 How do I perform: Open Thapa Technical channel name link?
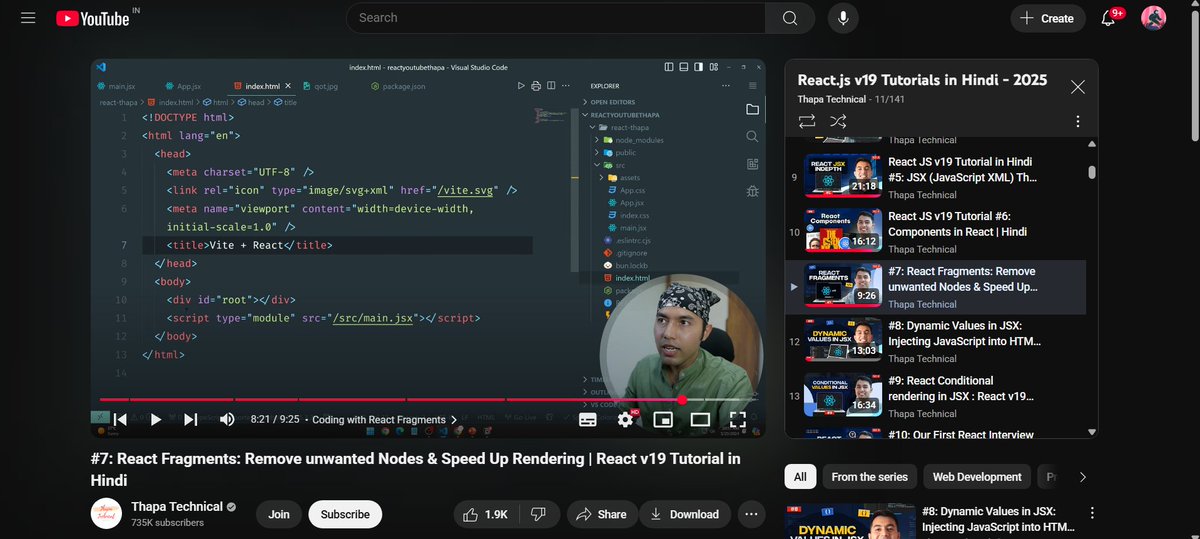[x=177, y=507]
